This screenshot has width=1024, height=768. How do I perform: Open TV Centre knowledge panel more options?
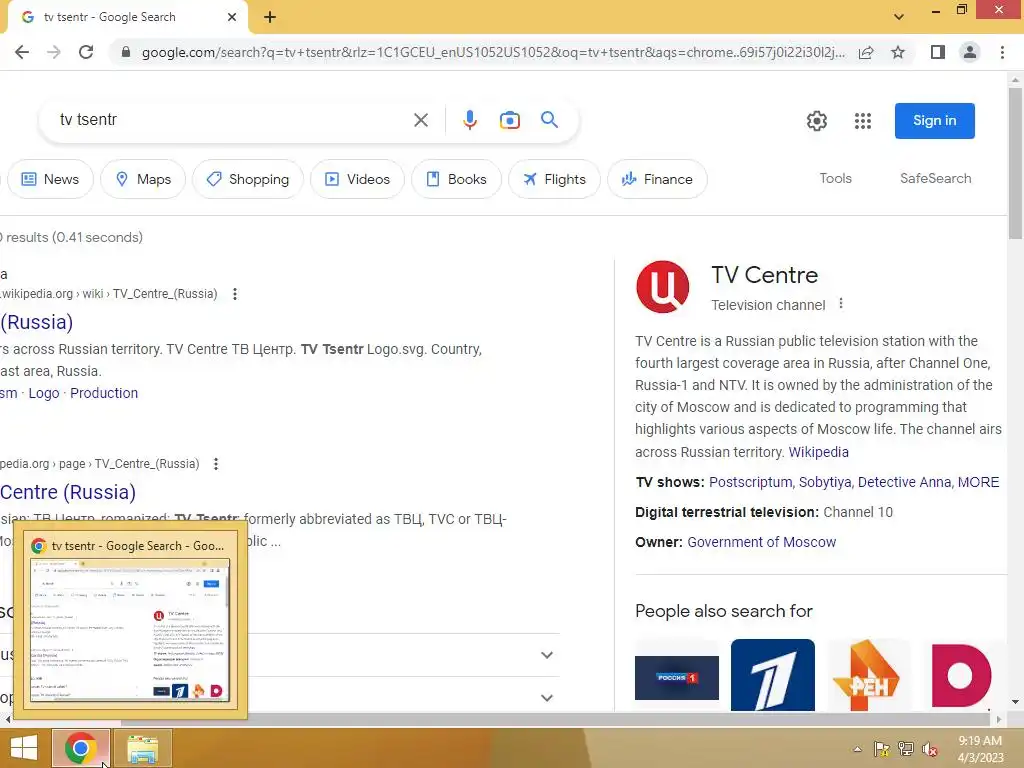pyautogui.click(x=841, y=304)
